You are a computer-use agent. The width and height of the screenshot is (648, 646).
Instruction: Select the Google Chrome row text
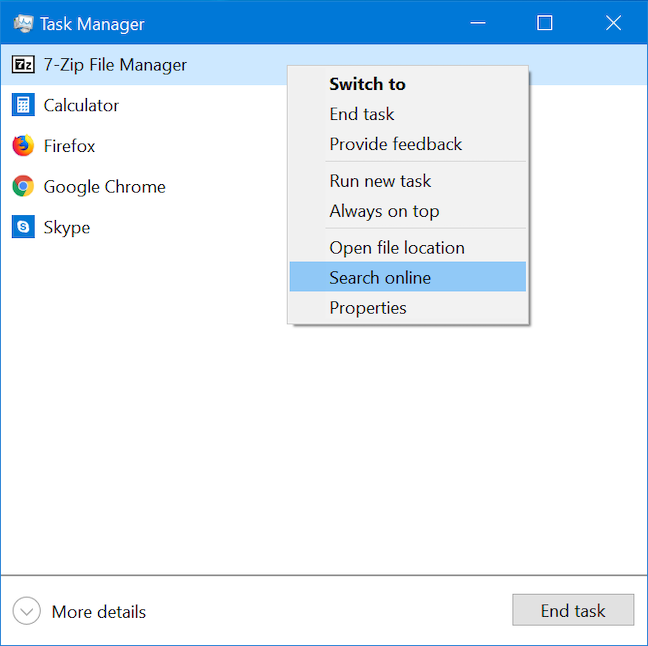point(105,187)
